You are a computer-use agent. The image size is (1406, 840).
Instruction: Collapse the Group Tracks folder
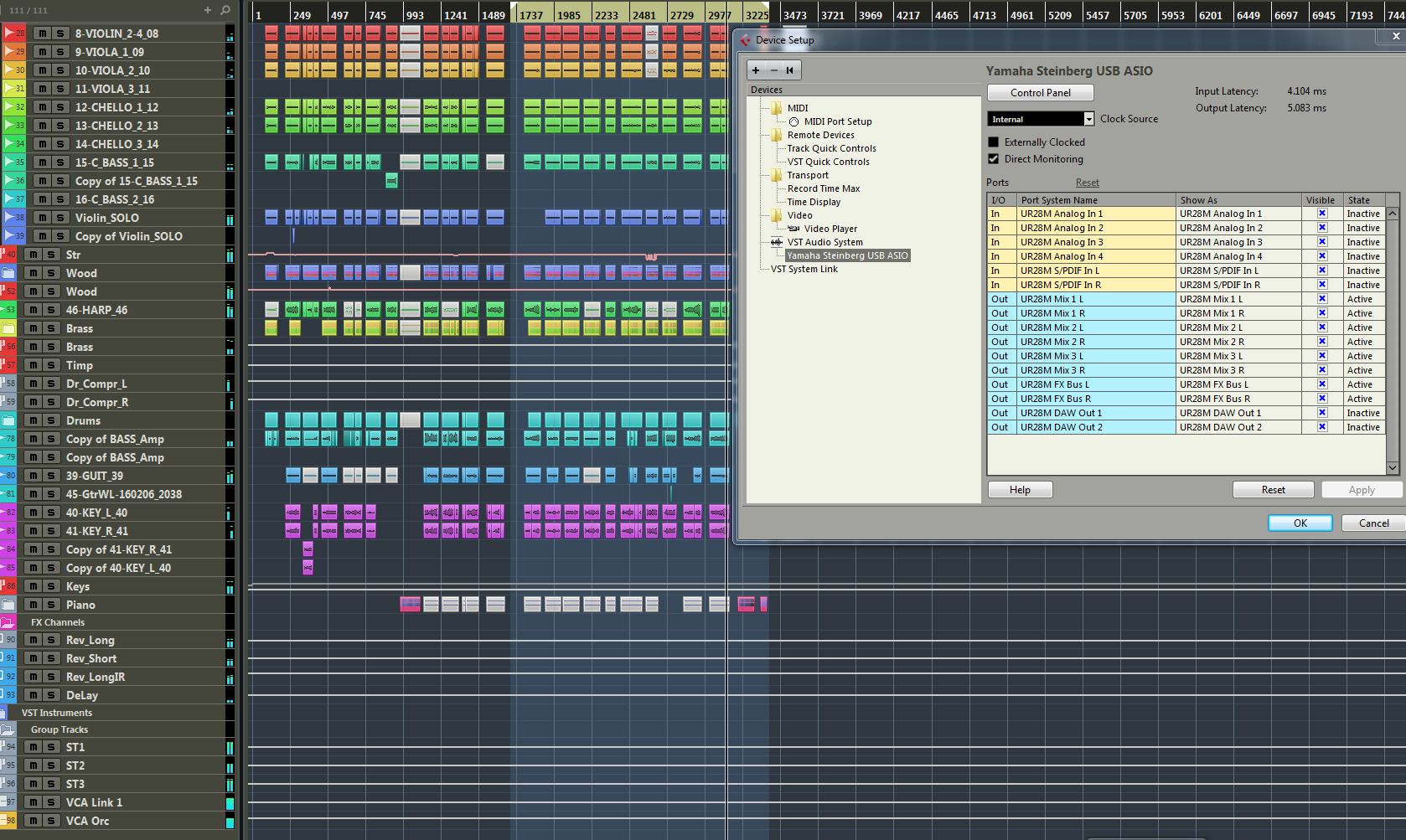[x=8, y=729]
